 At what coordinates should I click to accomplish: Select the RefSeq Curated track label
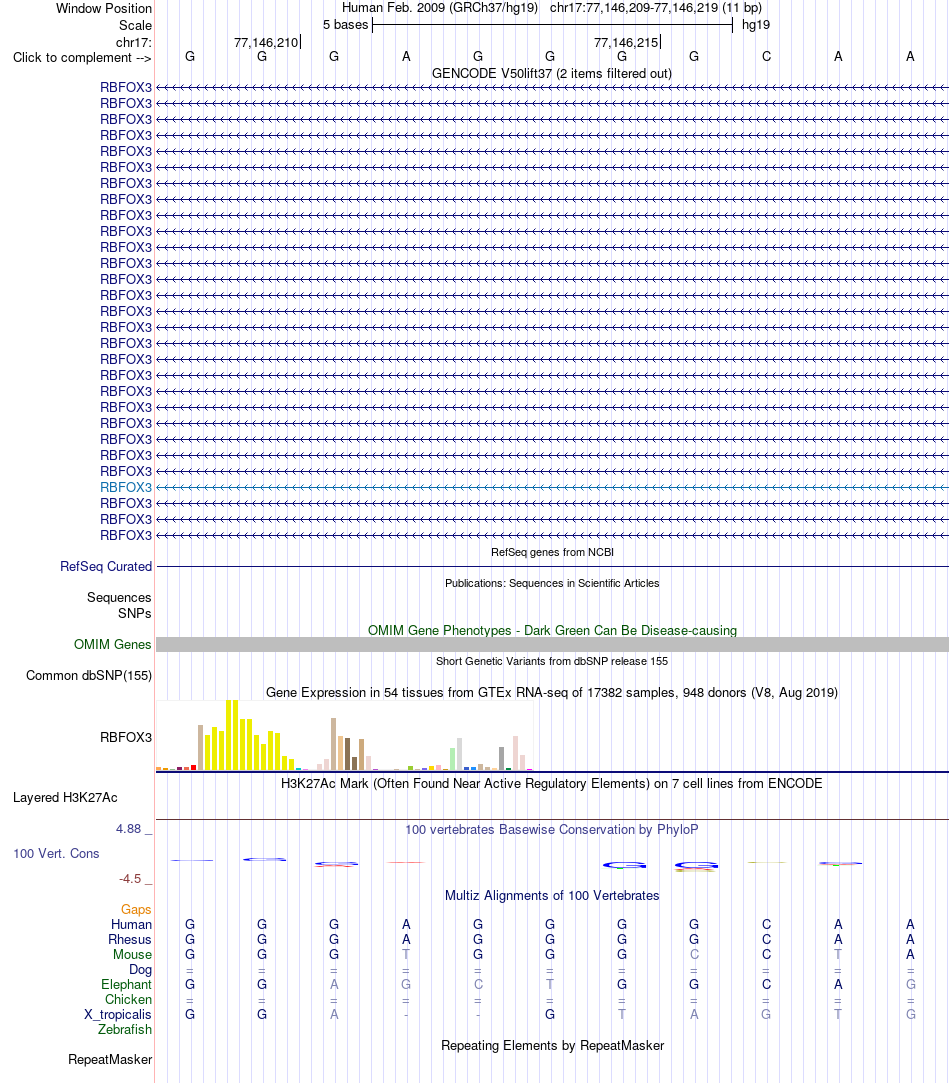coord(106,566)
